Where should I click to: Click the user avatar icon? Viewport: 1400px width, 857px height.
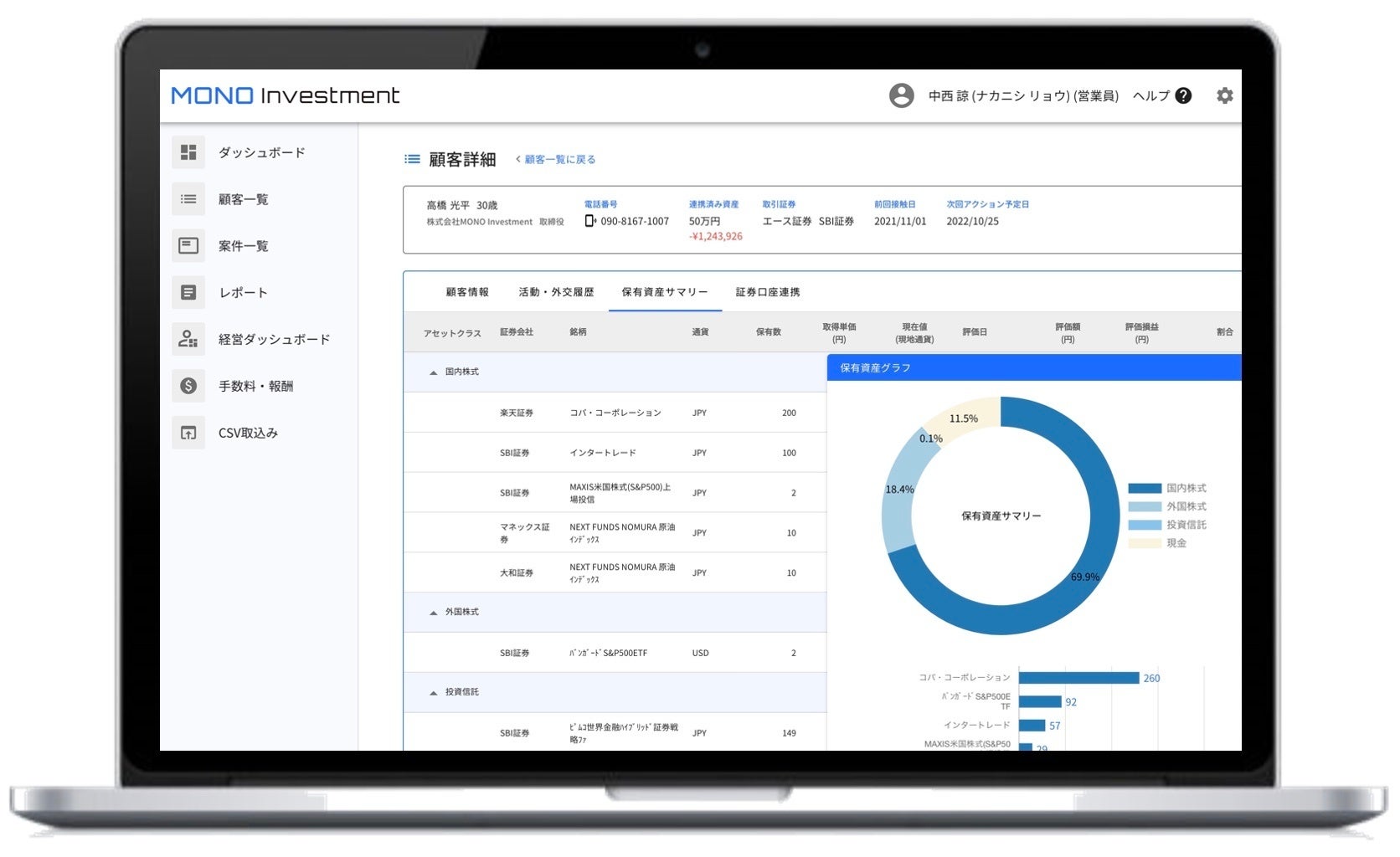click(x=901, y=95)
